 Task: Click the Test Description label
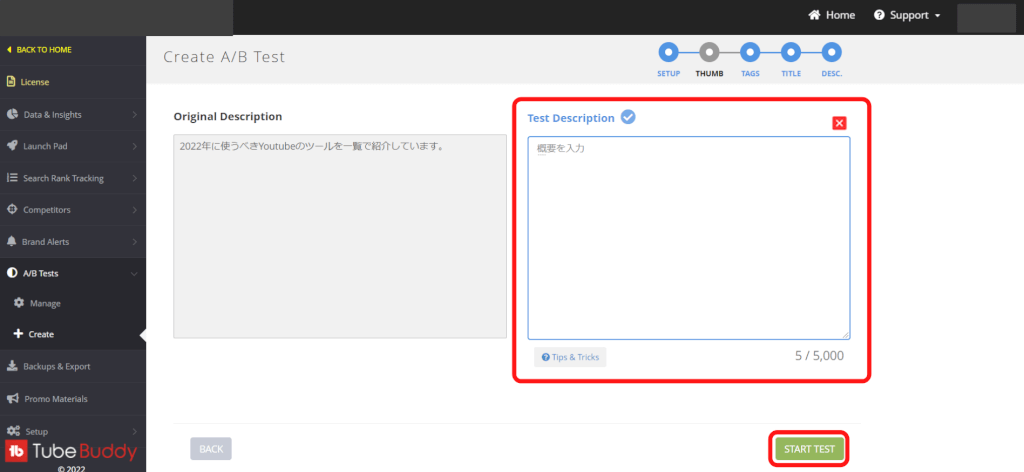coord(571,118)
